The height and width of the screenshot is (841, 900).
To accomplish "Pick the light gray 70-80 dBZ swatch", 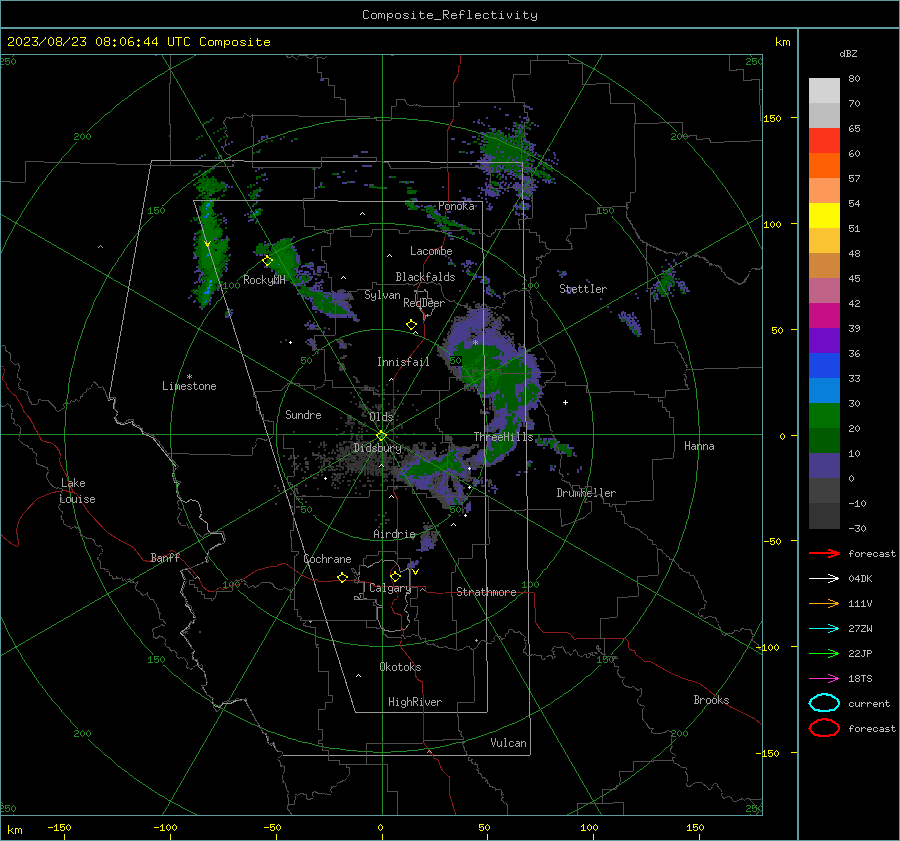I will pyautogui.click(x=824, y=91).
